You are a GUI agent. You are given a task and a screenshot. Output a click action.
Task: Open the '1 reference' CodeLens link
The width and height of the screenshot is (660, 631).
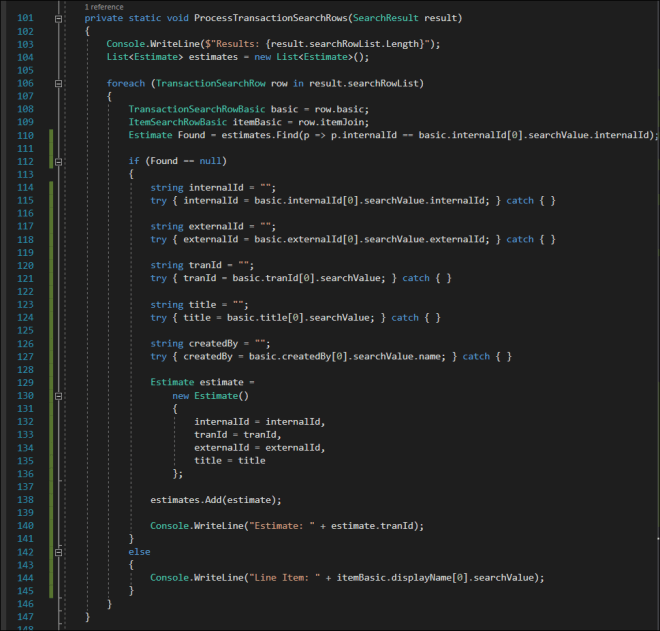(x=104, y=6)
